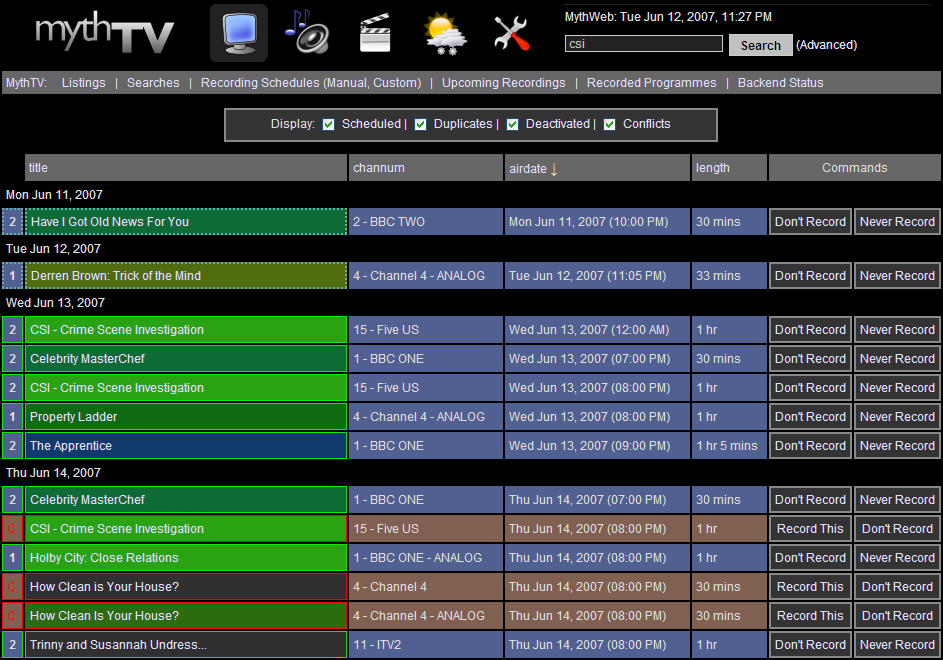This screenshot has height=660, width=943.
Task: Click the MythTV logo
Action: point(105,32)
